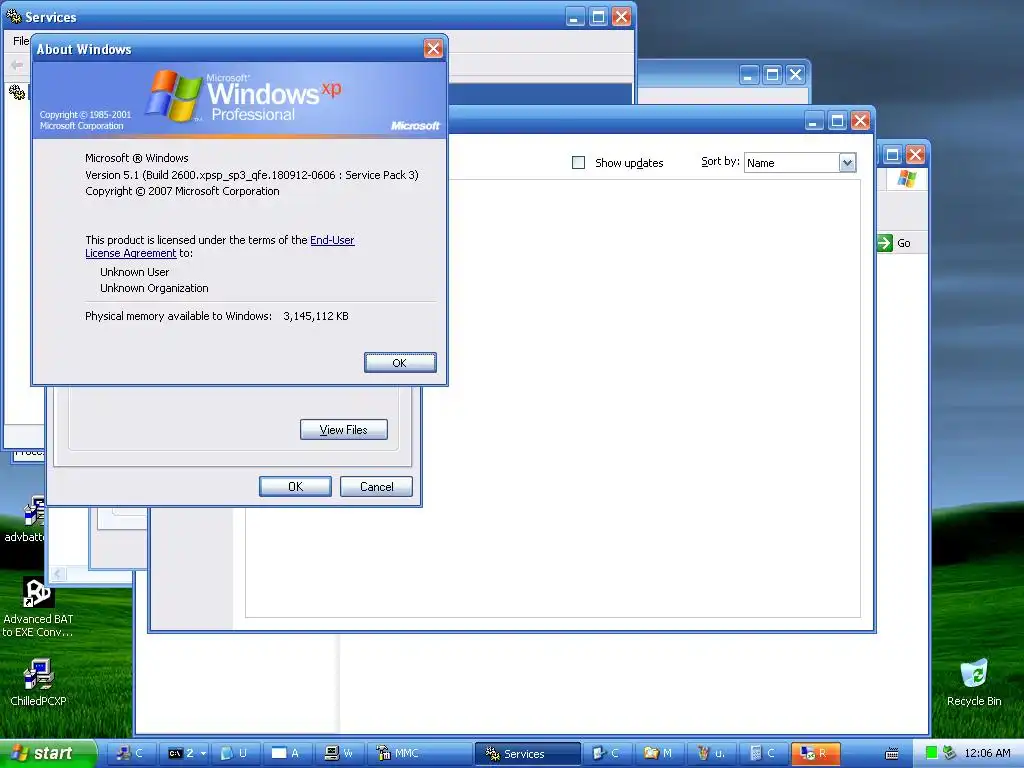Select the Services gear icon in tree pane

[17, 92]
